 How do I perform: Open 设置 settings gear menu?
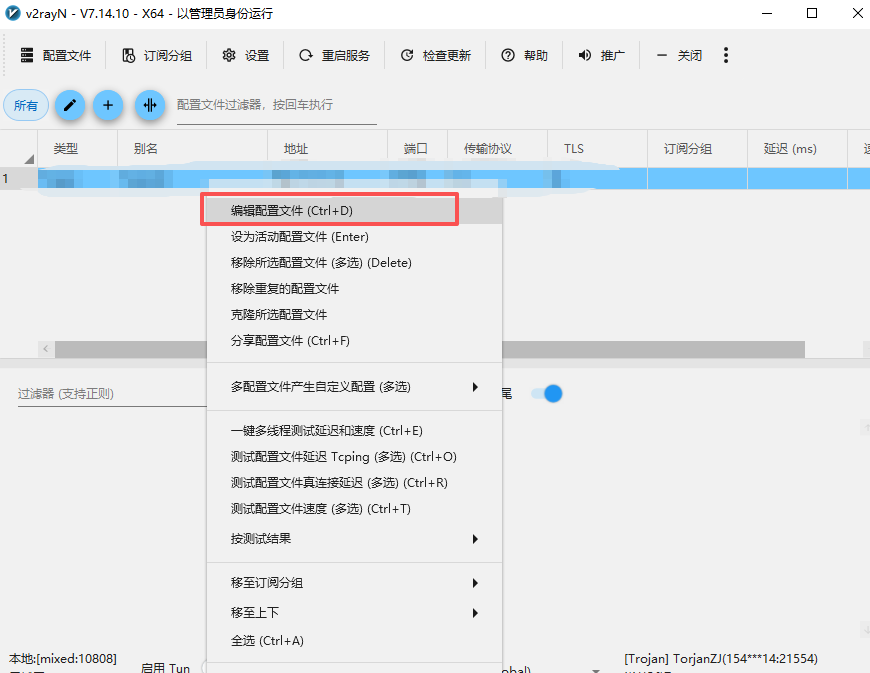tap(246, 55)
